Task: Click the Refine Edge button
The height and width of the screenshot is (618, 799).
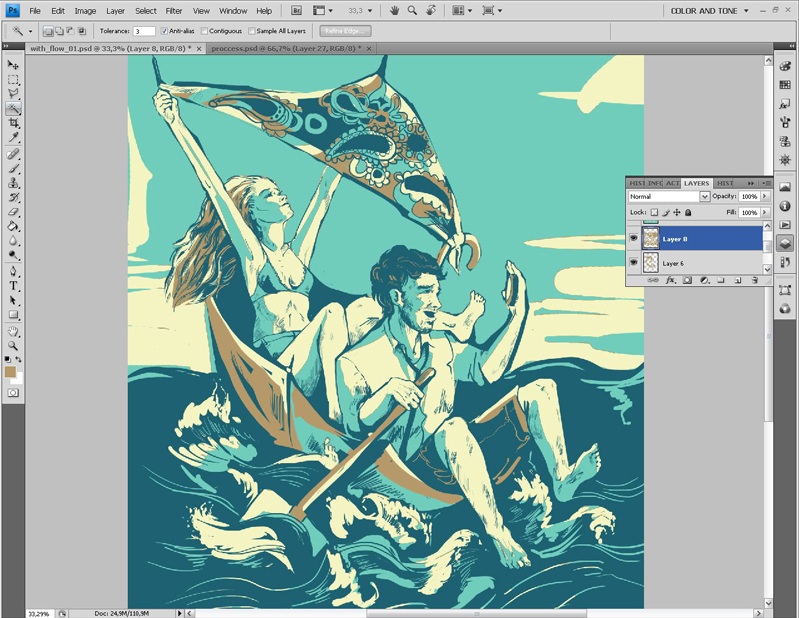Action: tap(345, 31)
